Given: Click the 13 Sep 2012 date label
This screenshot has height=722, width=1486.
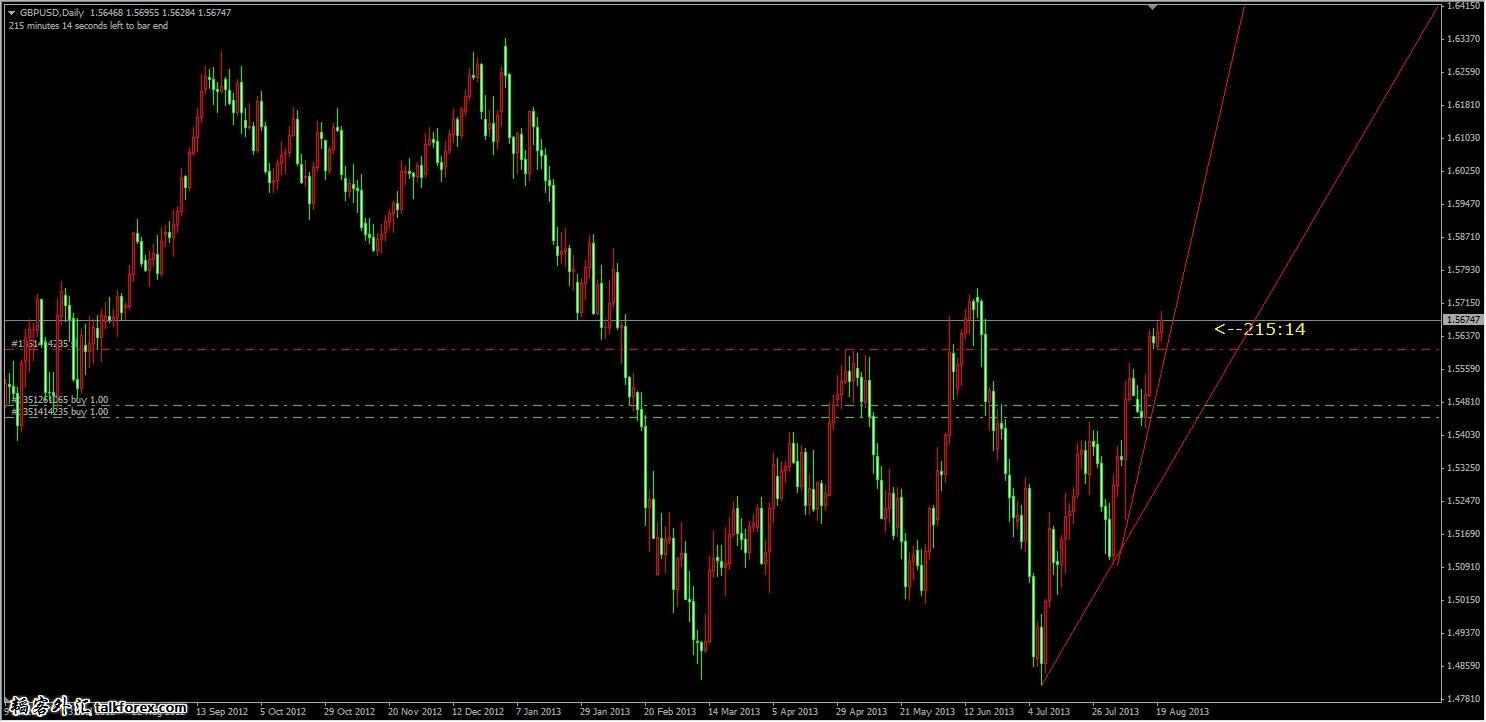Looking at the screenshot, I should 222,713.
